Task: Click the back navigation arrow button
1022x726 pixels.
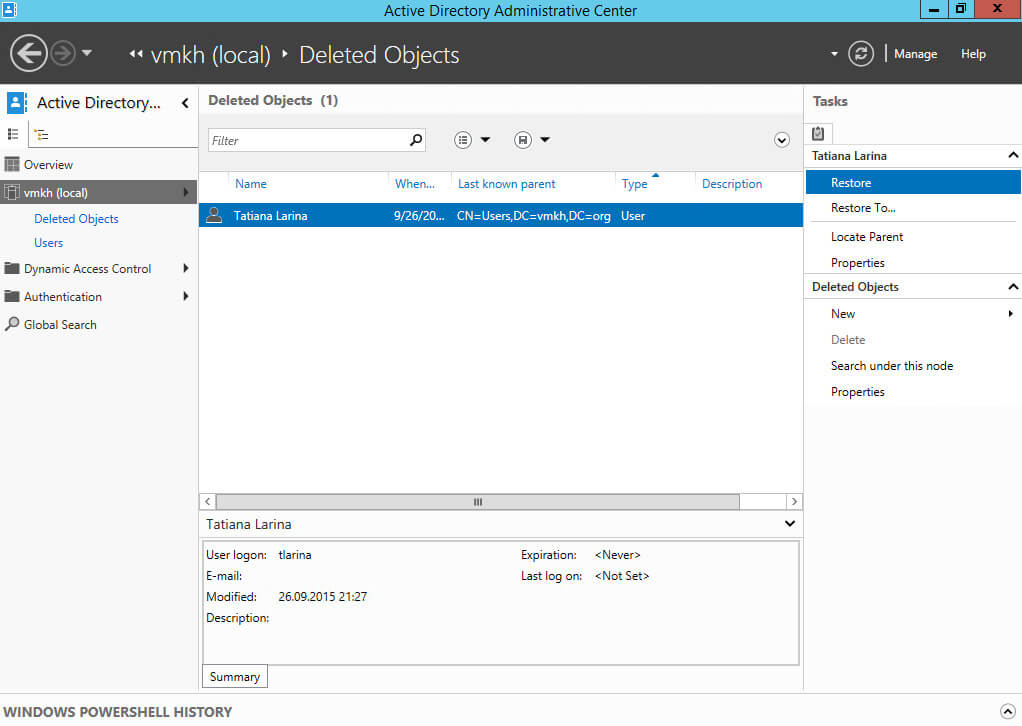Action: point(29,53)
